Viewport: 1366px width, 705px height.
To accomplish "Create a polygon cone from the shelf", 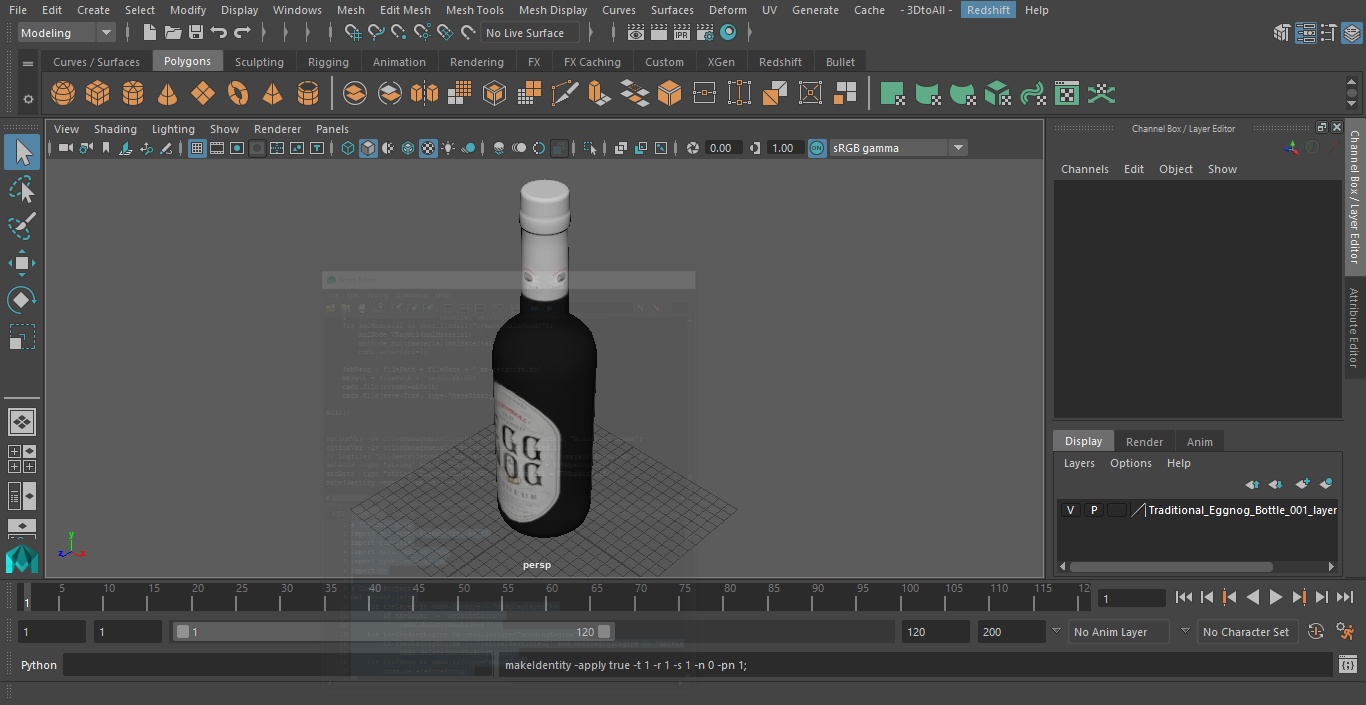I will click(167, 94).
